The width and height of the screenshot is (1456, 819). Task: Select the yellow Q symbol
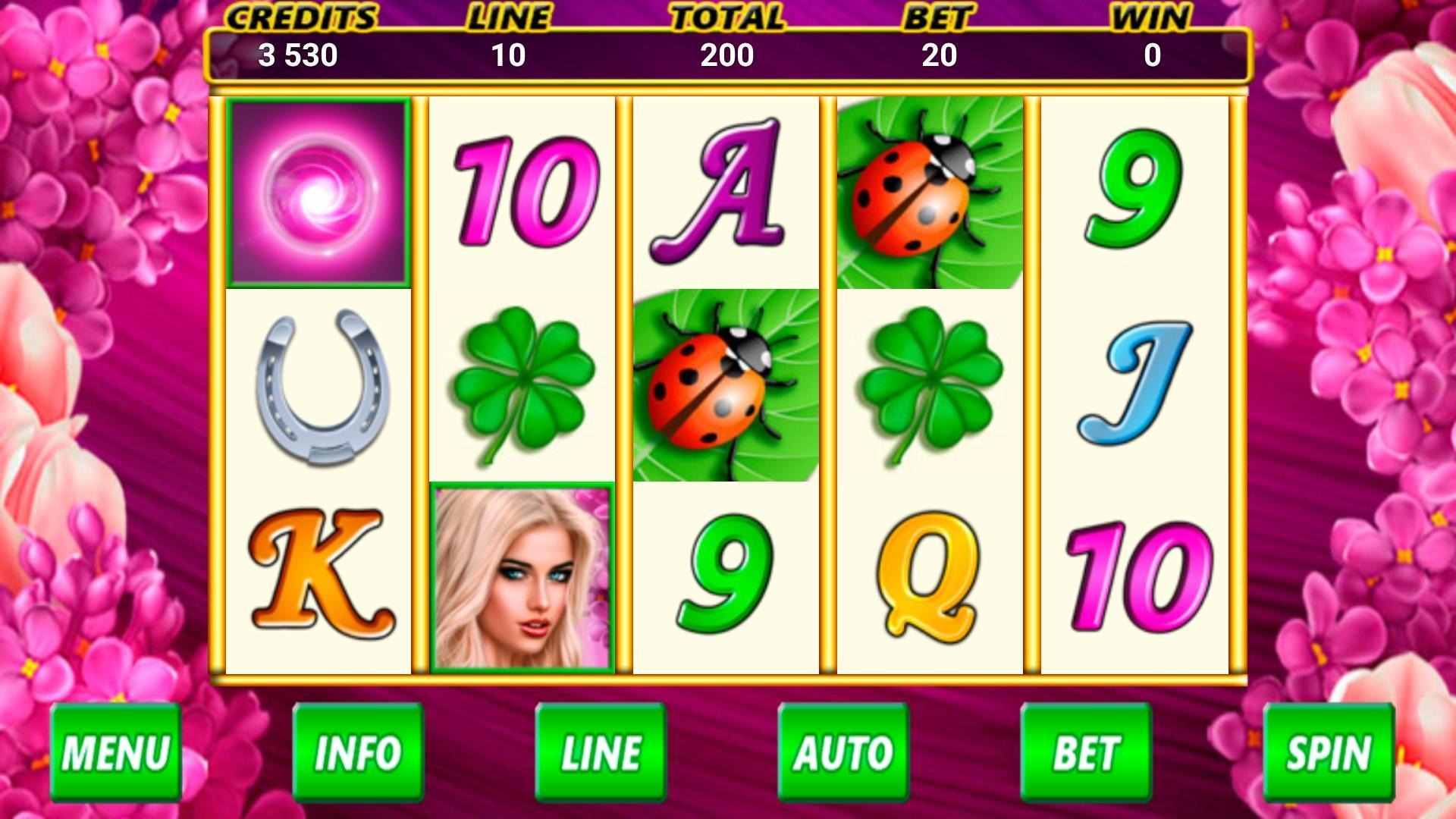(929, 575)
